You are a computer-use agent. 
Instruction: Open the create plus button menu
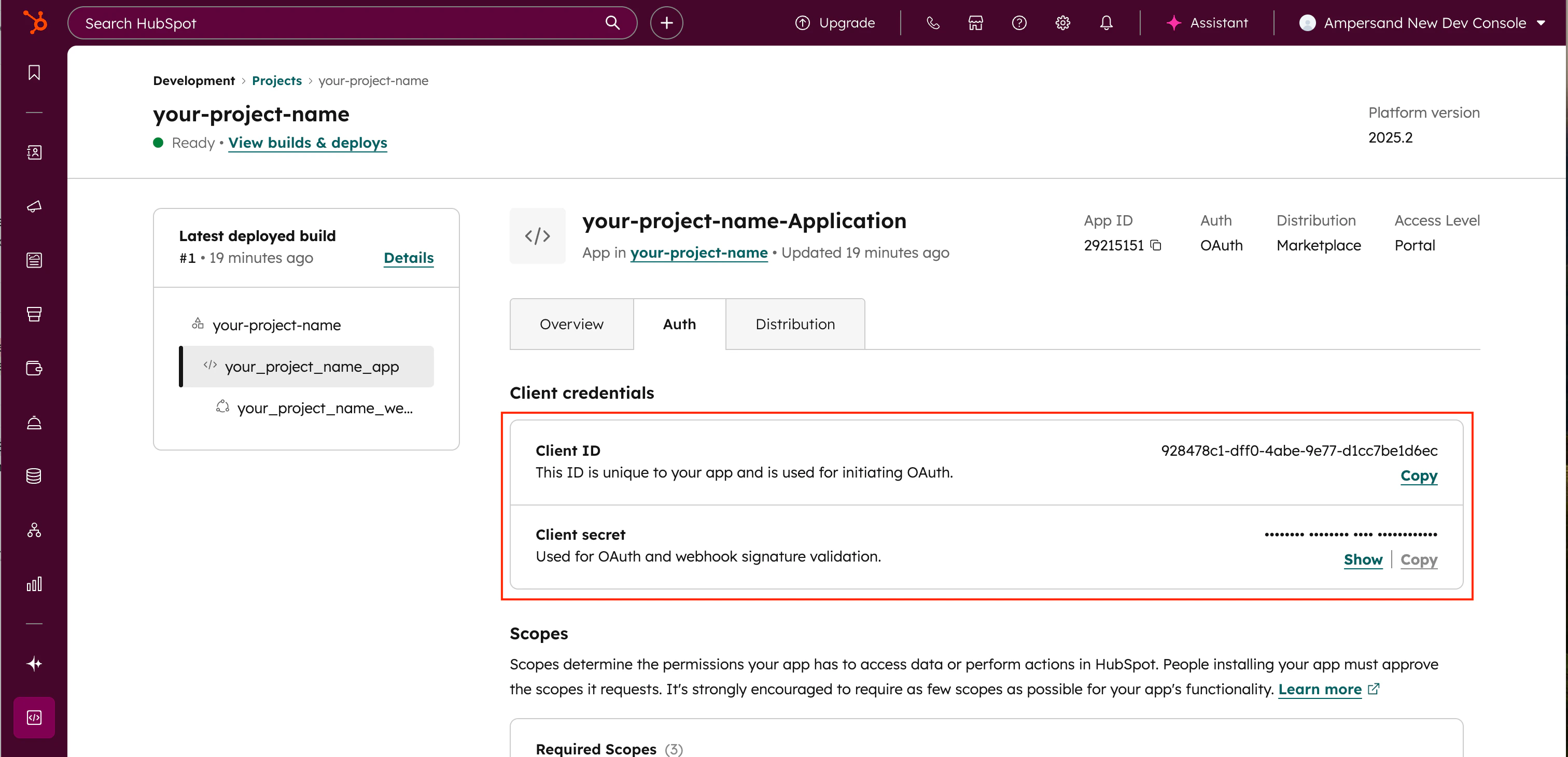click(666, 23)
